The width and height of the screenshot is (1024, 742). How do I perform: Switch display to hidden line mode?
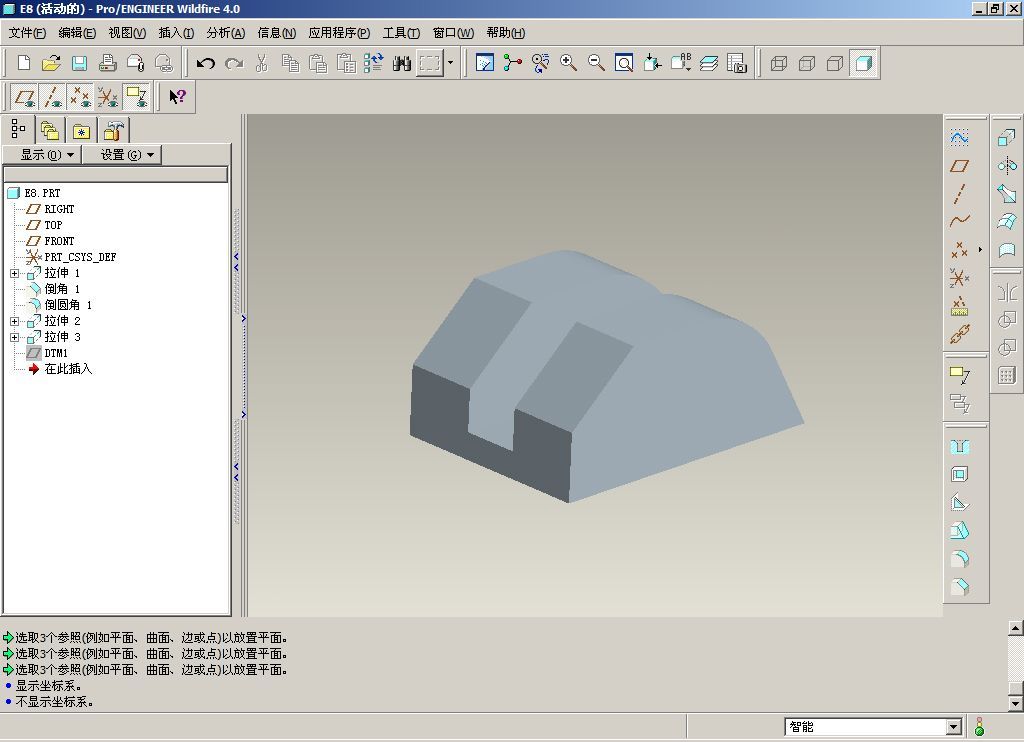tap(807, 63)
